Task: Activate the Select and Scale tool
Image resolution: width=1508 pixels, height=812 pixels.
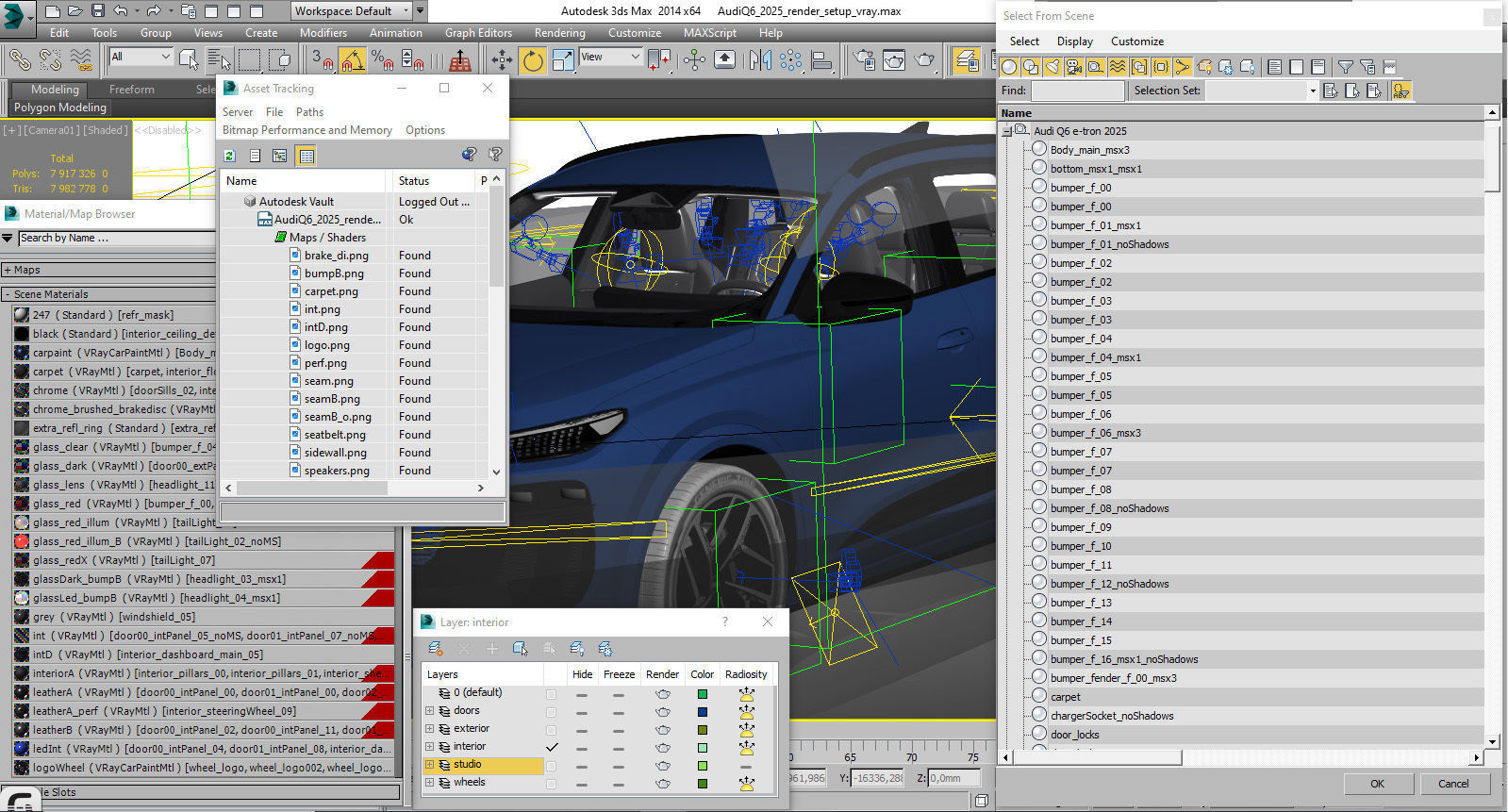Action: 563,60
